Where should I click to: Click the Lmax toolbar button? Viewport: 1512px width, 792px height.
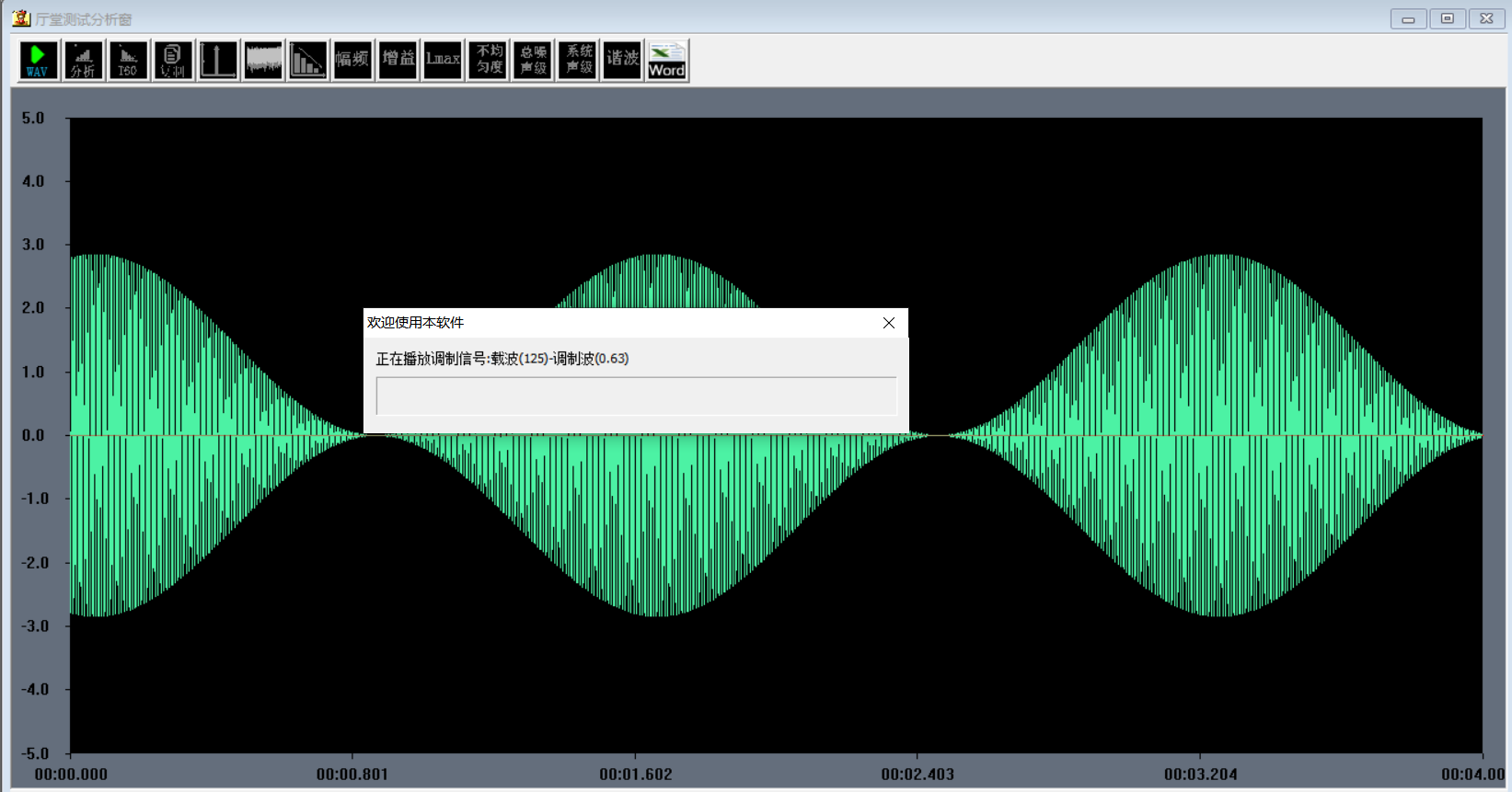point(443,61)
